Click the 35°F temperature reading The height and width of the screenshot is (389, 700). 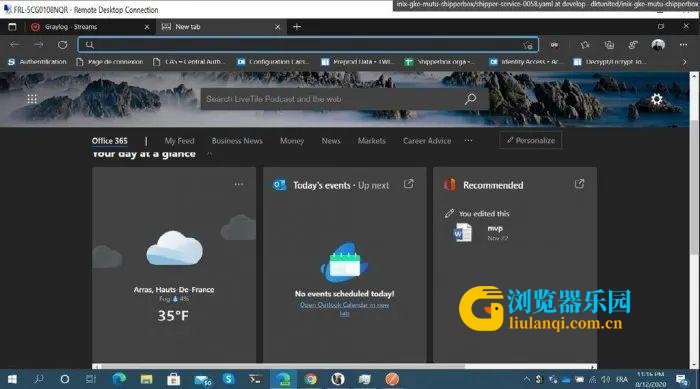(173, 316)
